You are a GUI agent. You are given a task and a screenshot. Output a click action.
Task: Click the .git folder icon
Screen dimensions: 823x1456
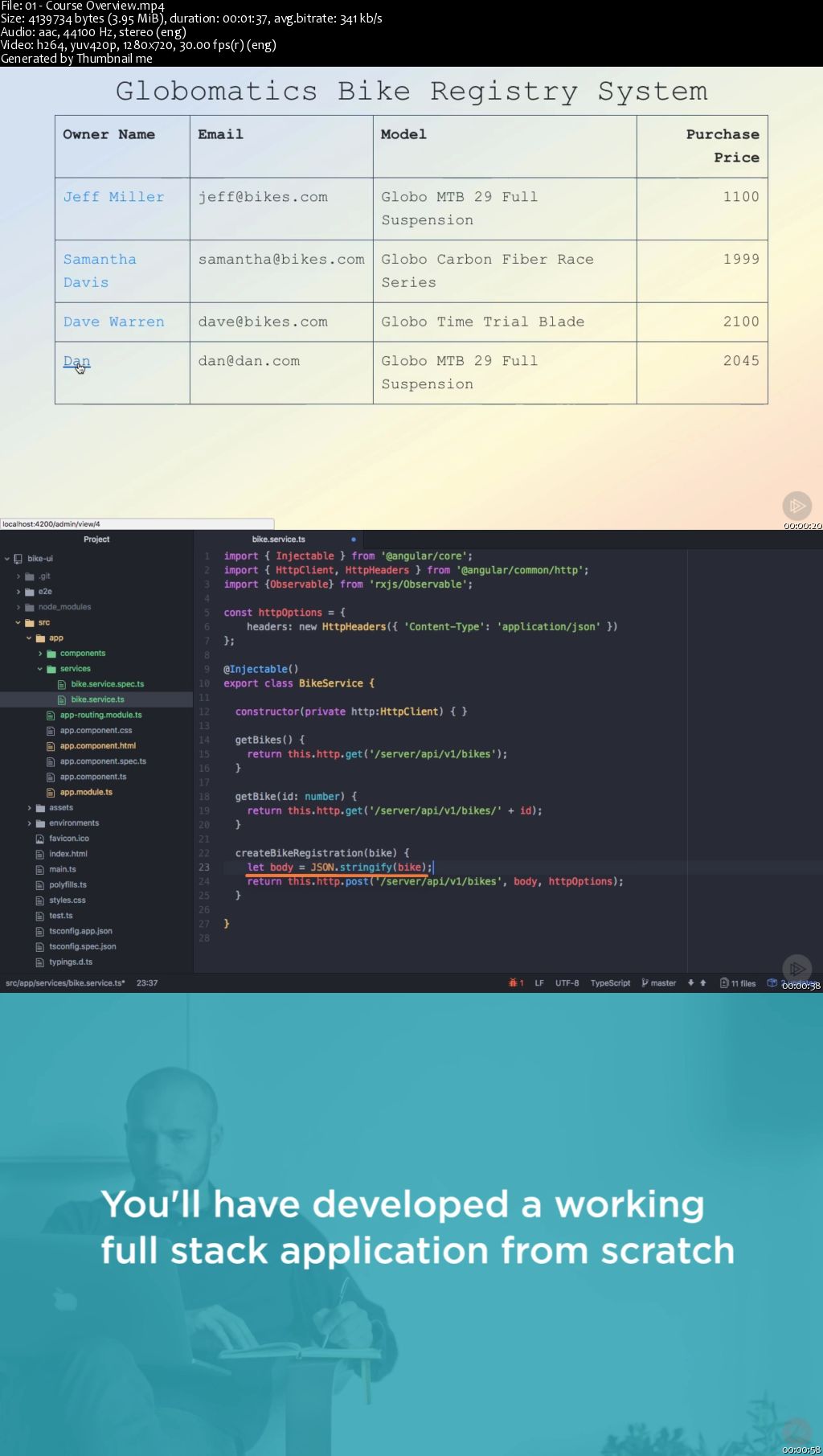click(x=29, y=576)
